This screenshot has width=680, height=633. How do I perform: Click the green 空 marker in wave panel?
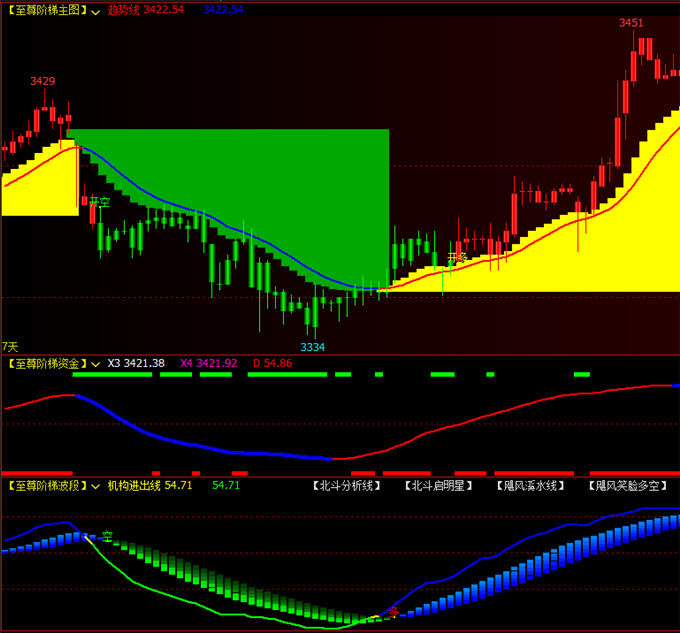[x=107, y=536]
